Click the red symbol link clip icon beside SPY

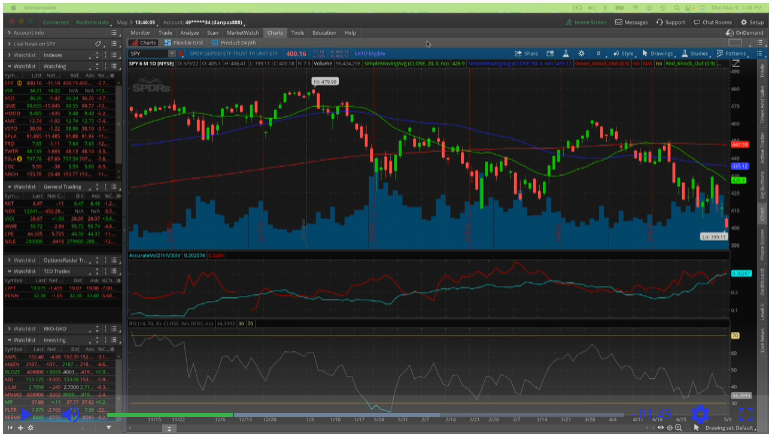click(181, 53)
